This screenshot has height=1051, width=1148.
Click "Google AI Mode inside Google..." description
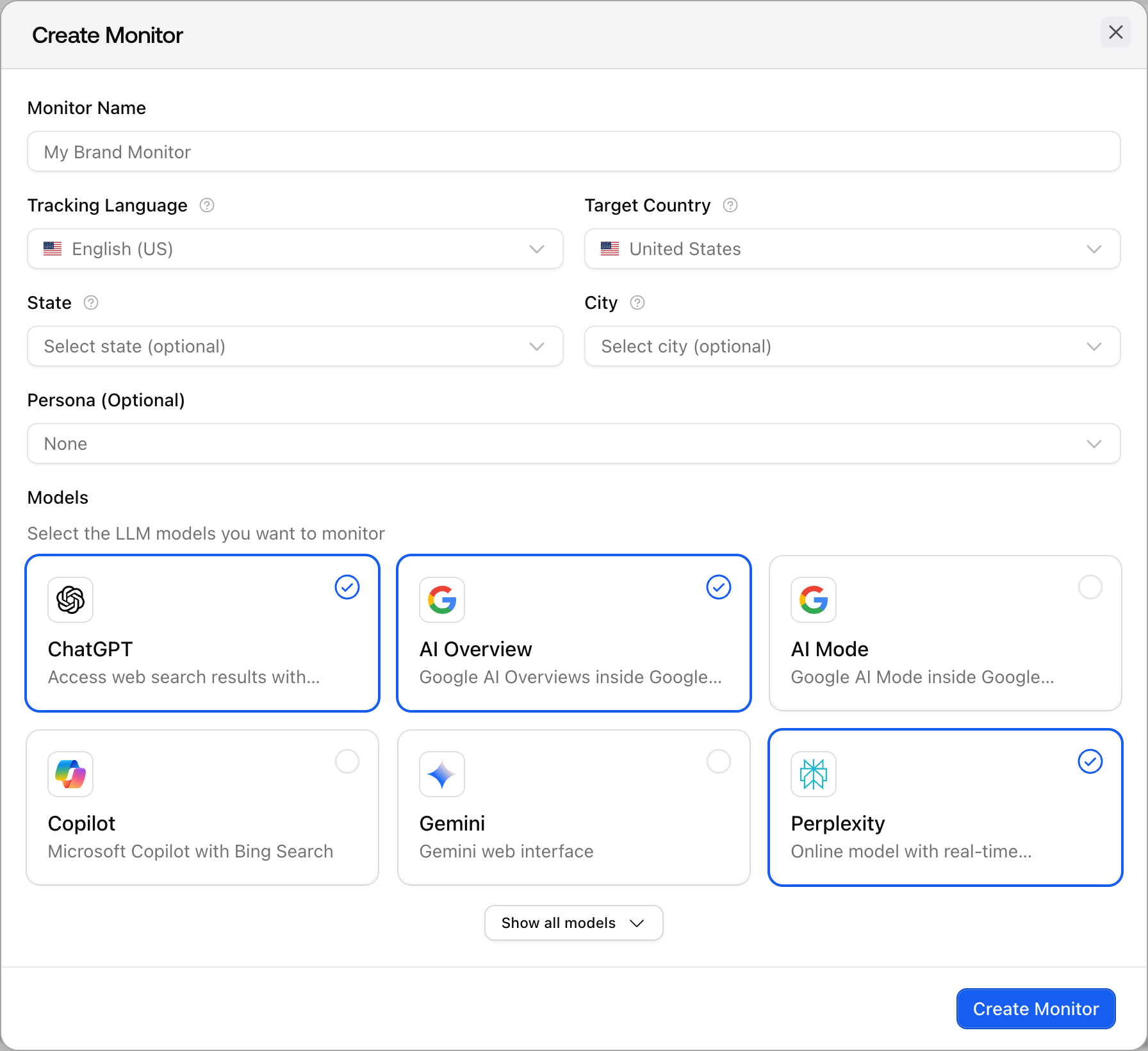(x=922, y=677)
